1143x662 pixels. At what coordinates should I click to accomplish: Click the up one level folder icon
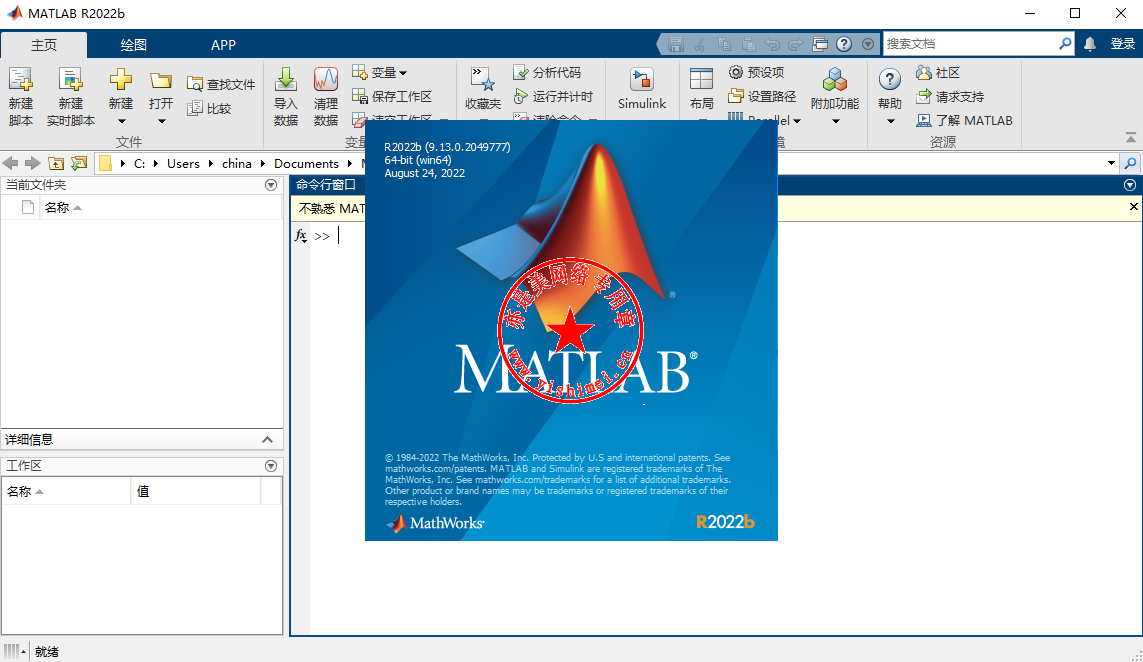[56, 163]
